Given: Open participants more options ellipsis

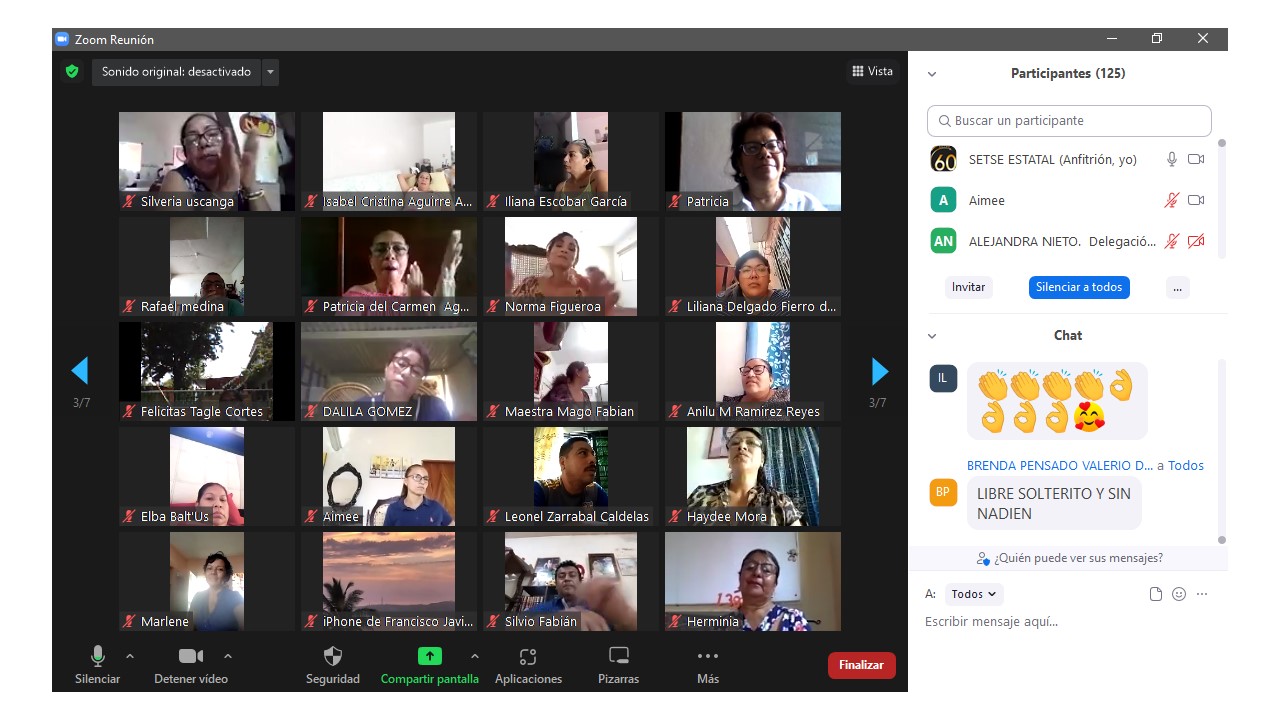Looking at the screenshot, I should 1177,287.
